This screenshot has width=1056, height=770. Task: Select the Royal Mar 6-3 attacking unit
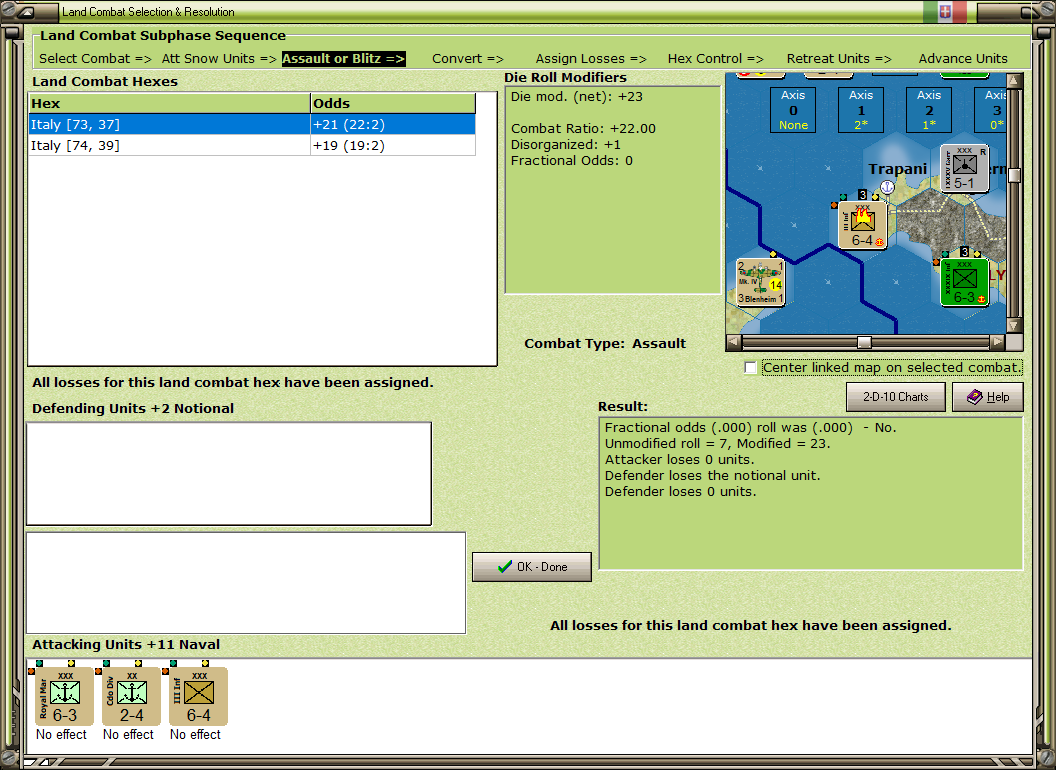(x=65, y=696)
